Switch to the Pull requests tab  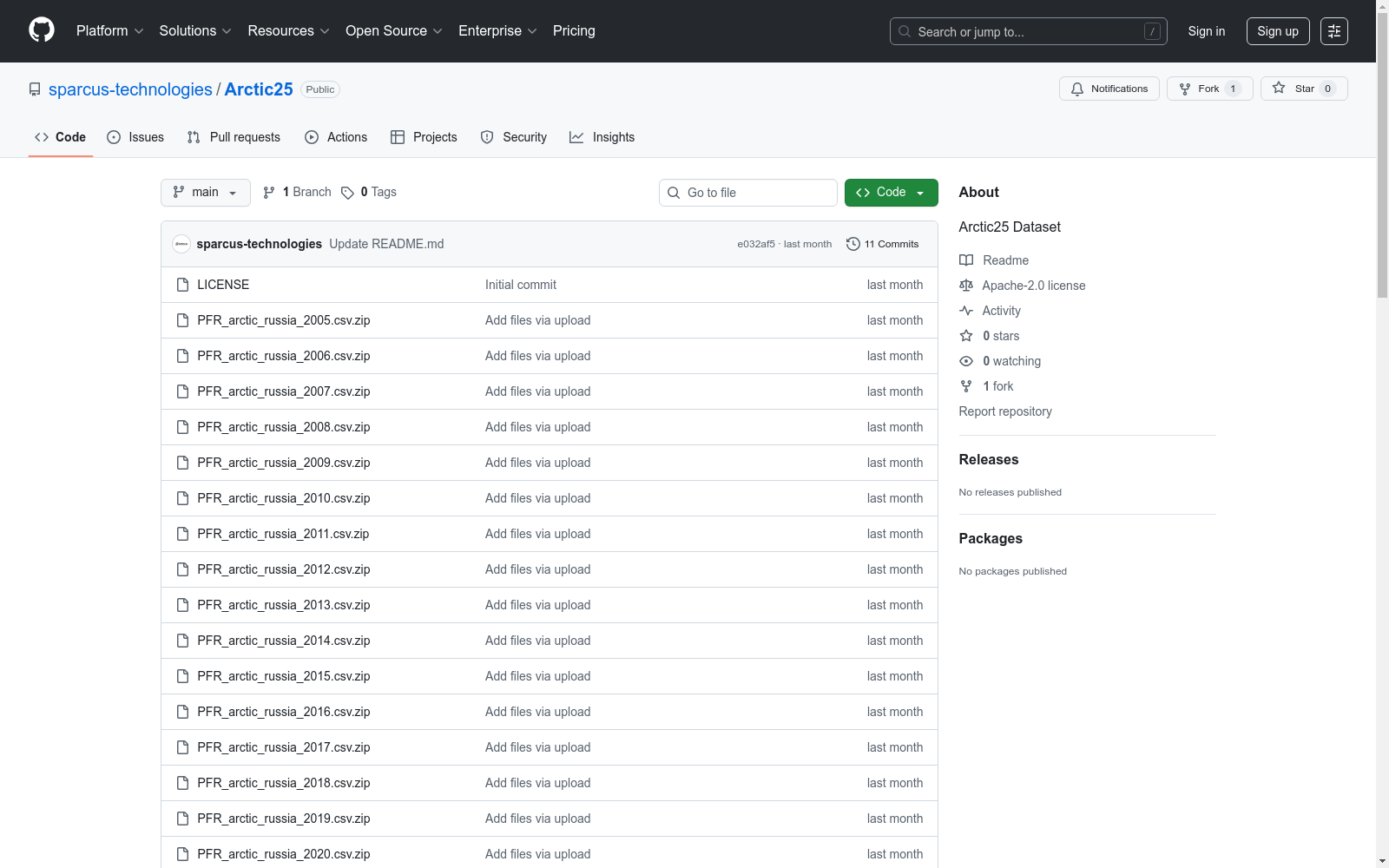click(x=234, y=137)
